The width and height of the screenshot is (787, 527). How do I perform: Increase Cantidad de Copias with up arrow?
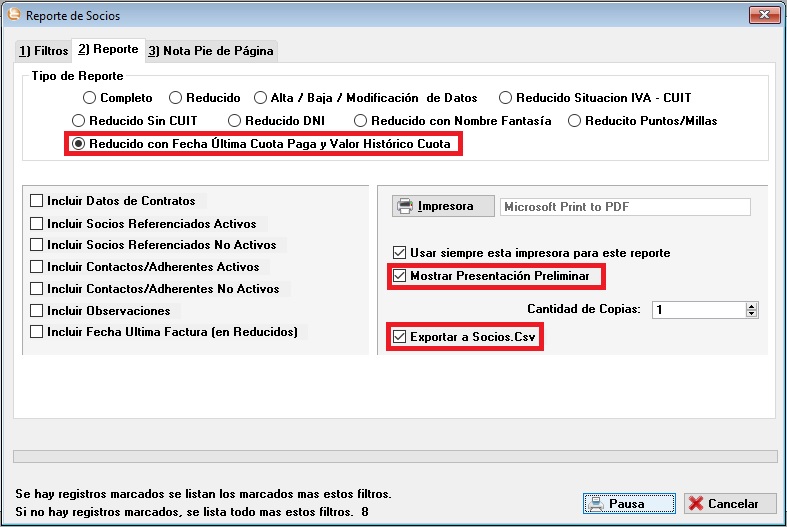751,306
